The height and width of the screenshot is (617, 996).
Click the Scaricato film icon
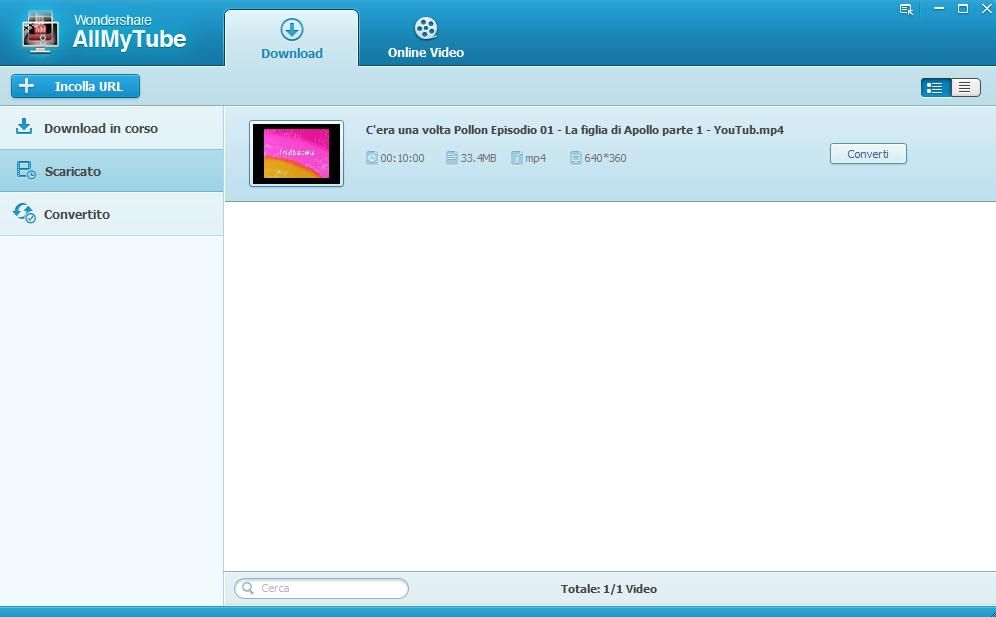pos(25,170)
